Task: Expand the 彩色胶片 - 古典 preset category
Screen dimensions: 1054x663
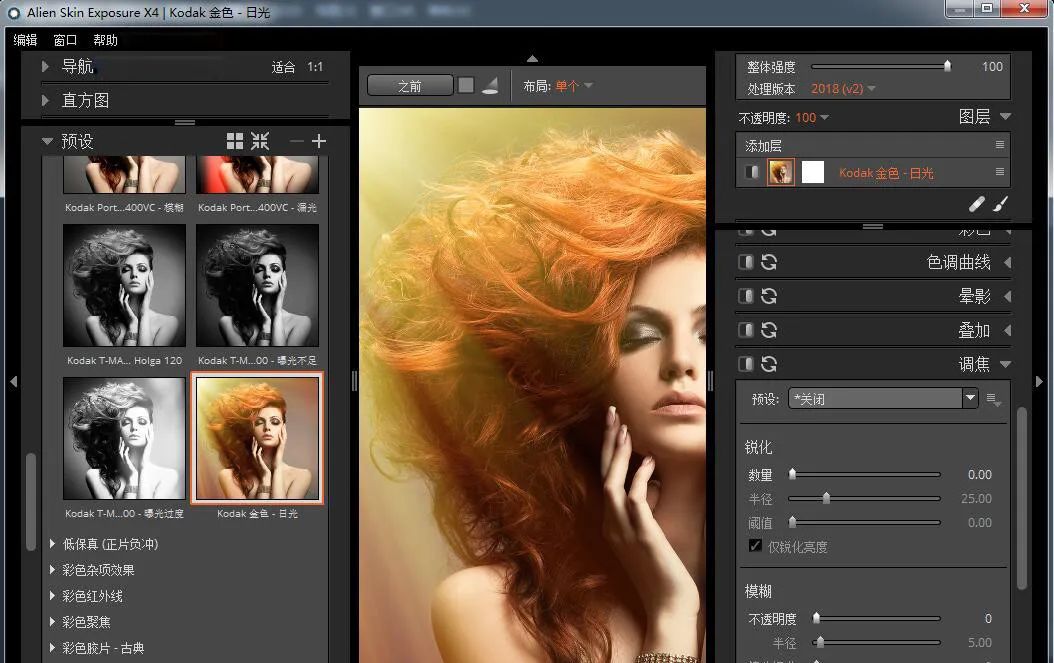Action: tap(52, 648)
